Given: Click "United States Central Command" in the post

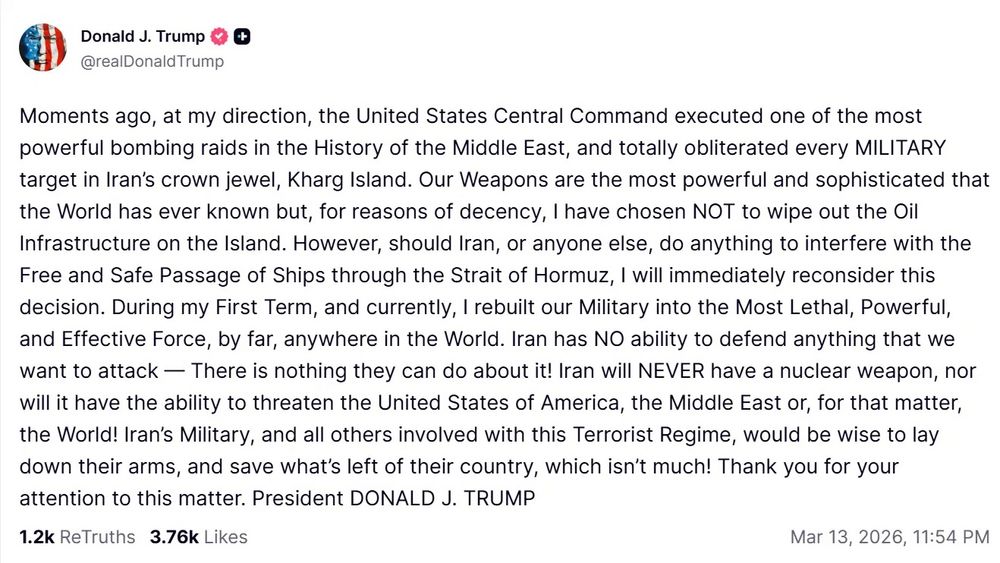Looking at the screenshot, I should tap(530, 116).
